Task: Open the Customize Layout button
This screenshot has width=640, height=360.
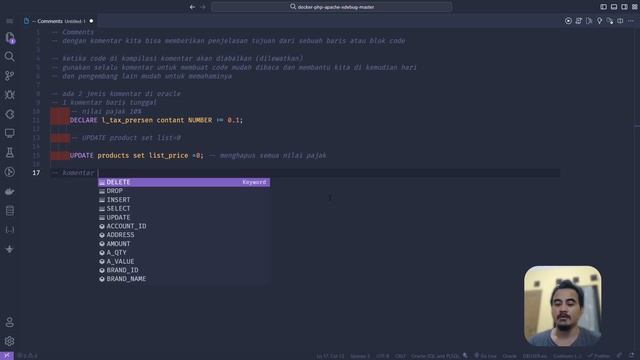Action: (635, 7)
